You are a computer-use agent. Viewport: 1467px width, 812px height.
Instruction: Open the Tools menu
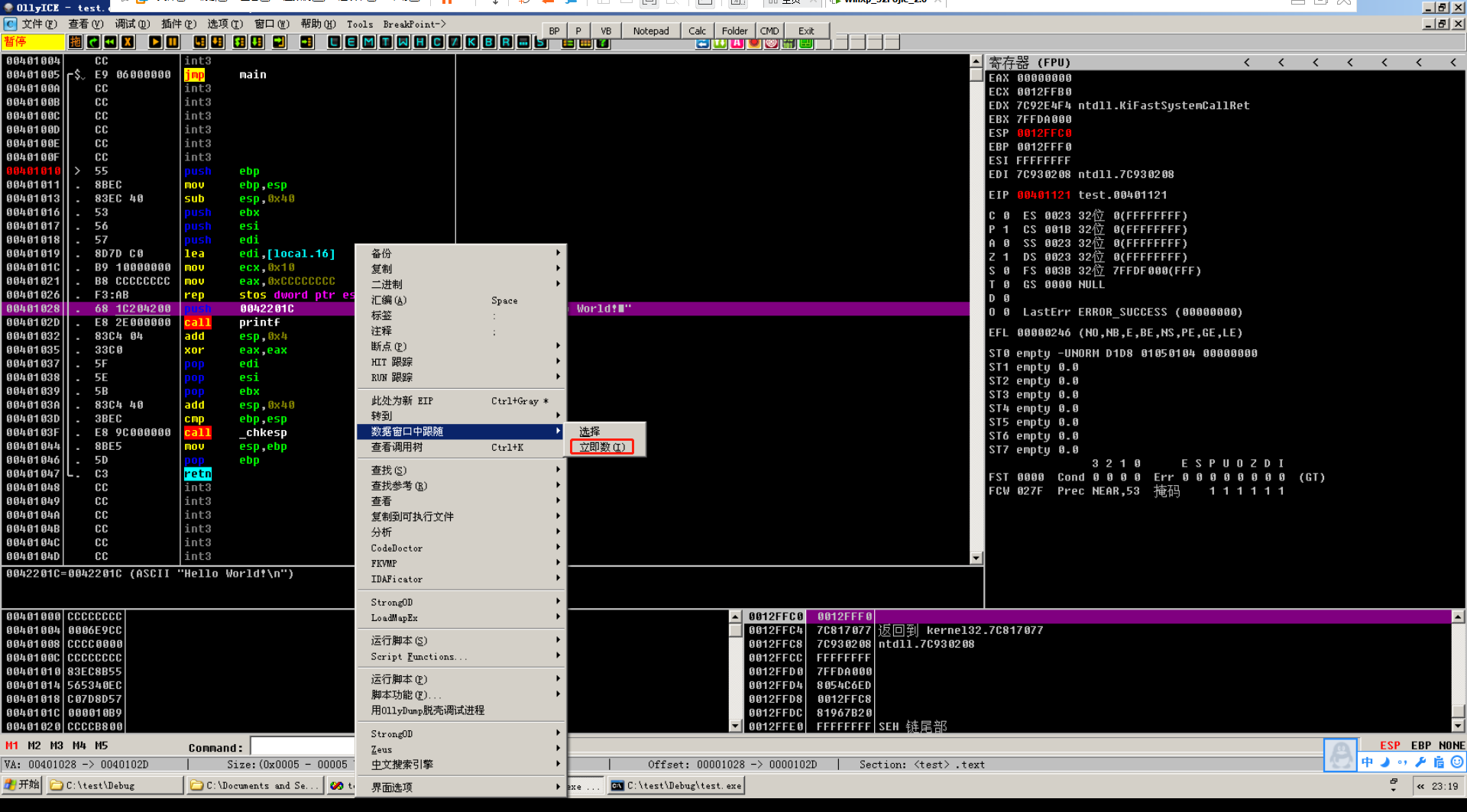click(360, 24)
